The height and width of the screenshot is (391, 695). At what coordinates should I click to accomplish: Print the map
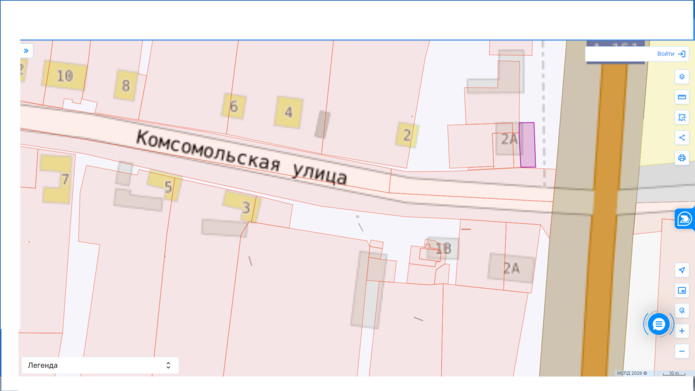(682, 158)
